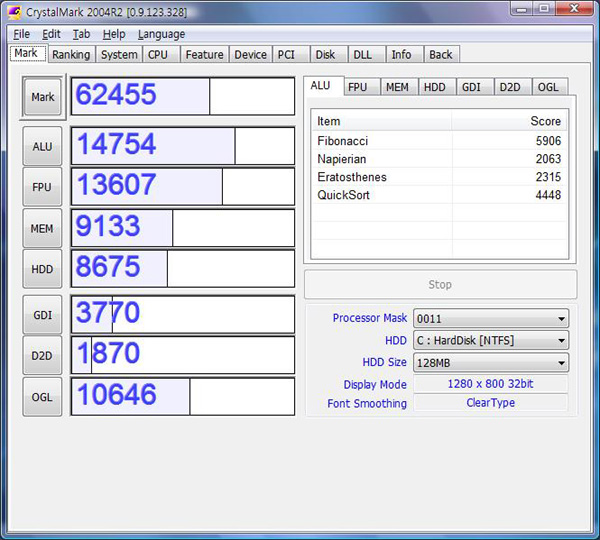Switch to the Disk tab

coord(328,54)
